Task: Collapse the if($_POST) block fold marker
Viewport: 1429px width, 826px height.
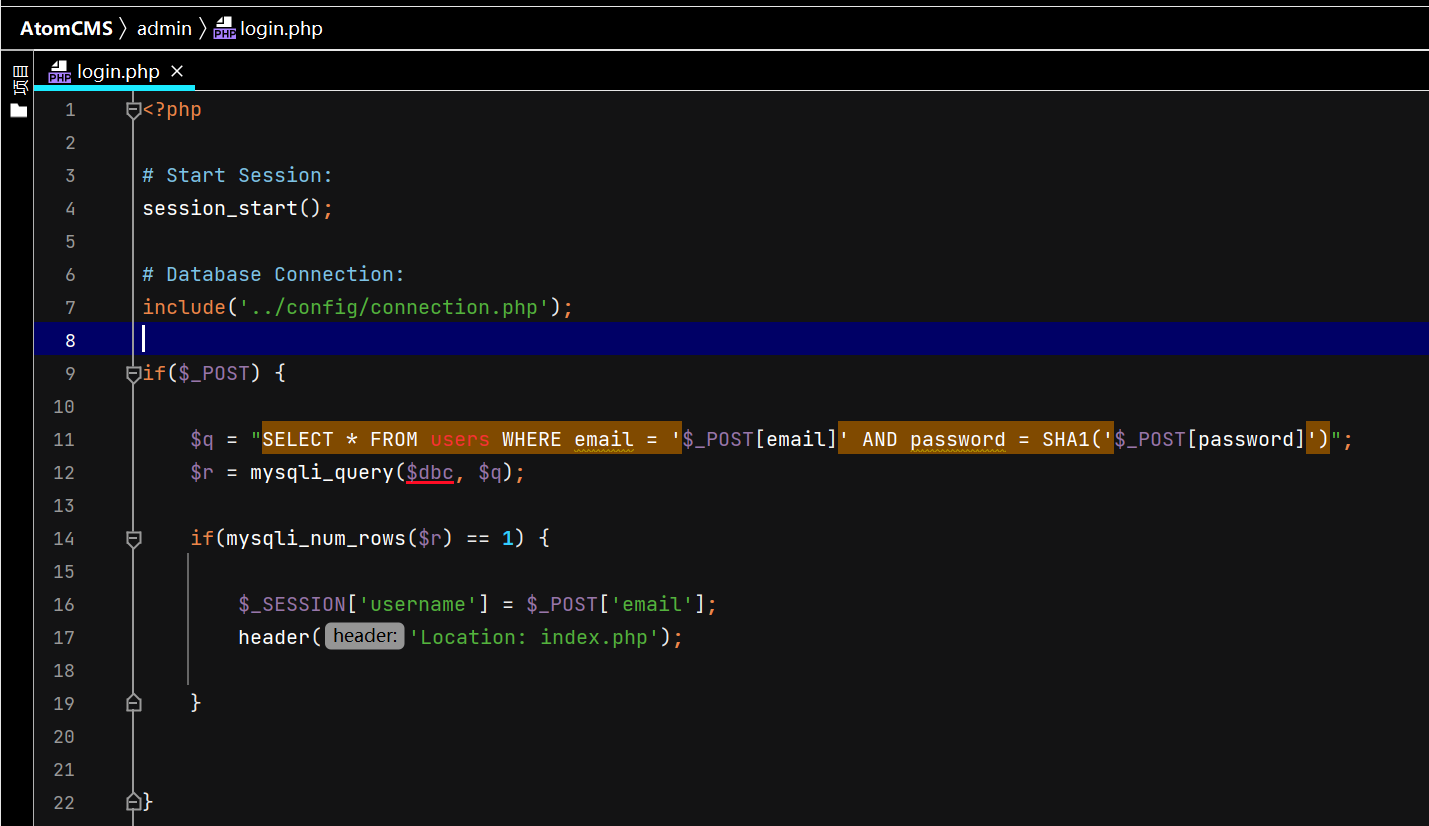Action: coord(133,374)
